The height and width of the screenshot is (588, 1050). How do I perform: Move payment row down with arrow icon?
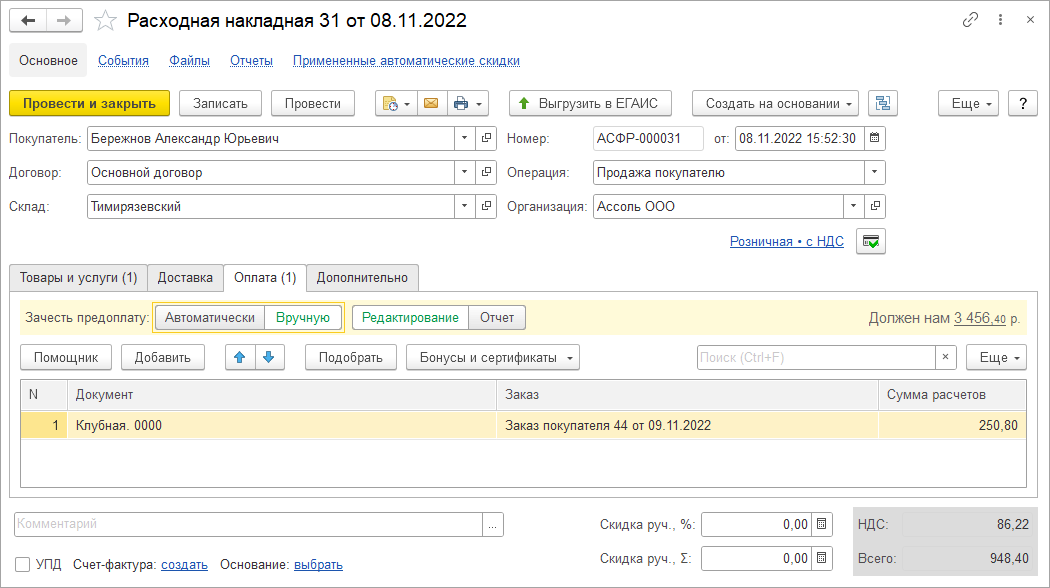click(x=269, y=357)
